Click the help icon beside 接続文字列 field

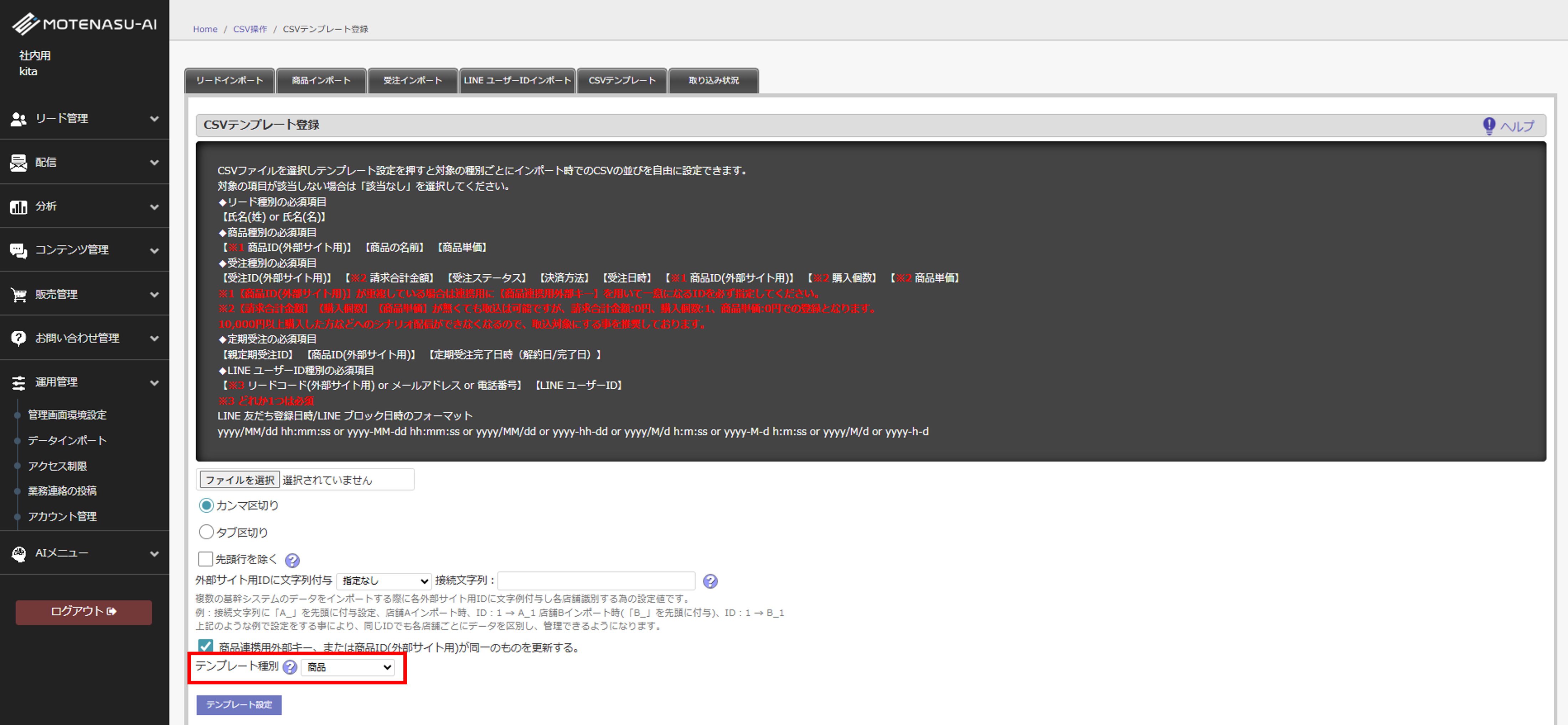[710, 581]
